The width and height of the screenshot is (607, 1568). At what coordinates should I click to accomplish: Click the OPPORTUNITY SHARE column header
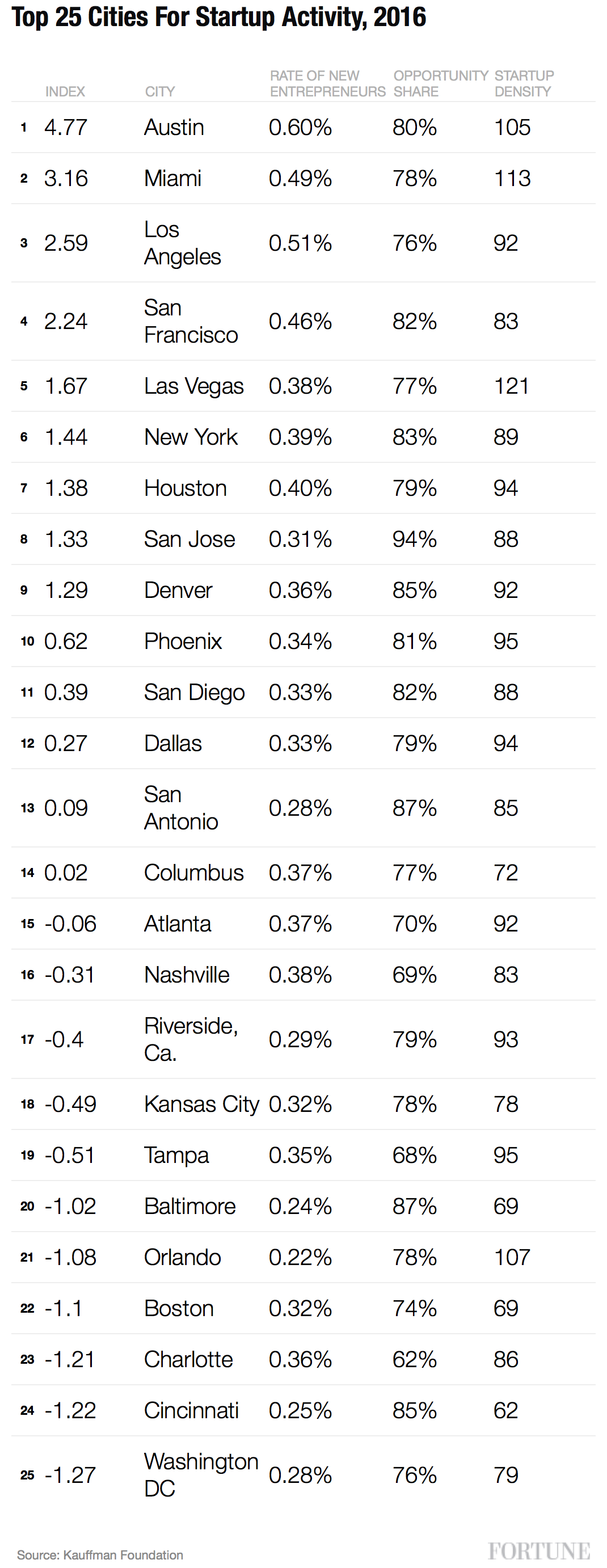coord(440,83)
